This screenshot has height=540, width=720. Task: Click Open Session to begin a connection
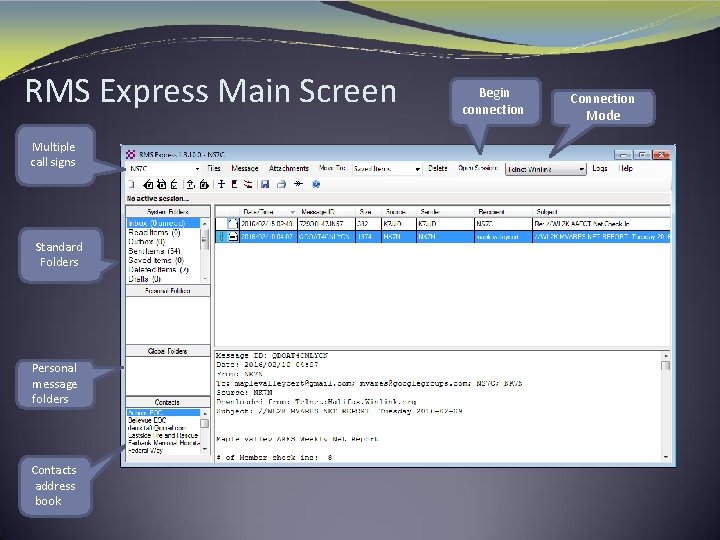coord(478,168)
